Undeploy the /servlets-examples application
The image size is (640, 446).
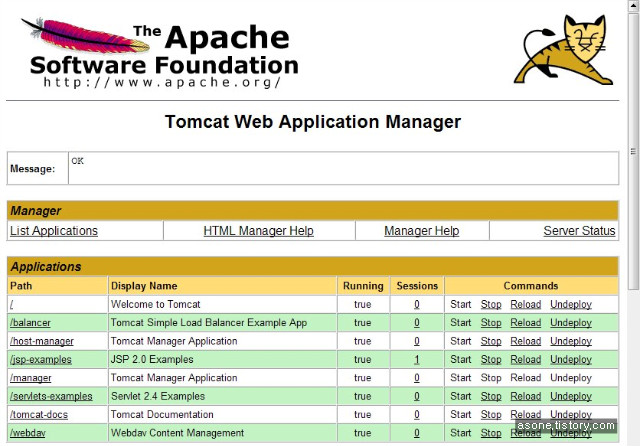571,396
